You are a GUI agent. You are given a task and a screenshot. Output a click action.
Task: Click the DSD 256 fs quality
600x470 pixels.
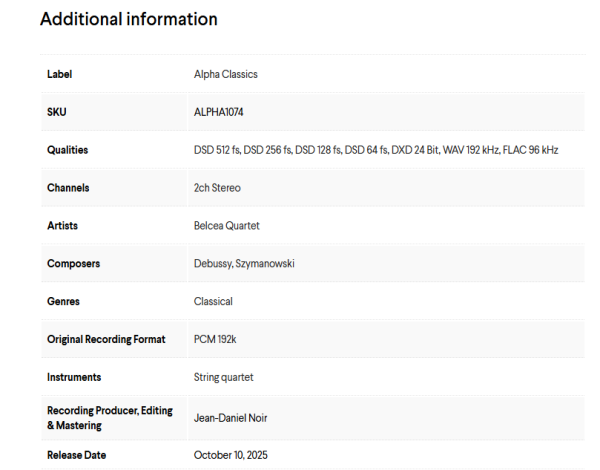pyautogui.click(x=268, y=150)
